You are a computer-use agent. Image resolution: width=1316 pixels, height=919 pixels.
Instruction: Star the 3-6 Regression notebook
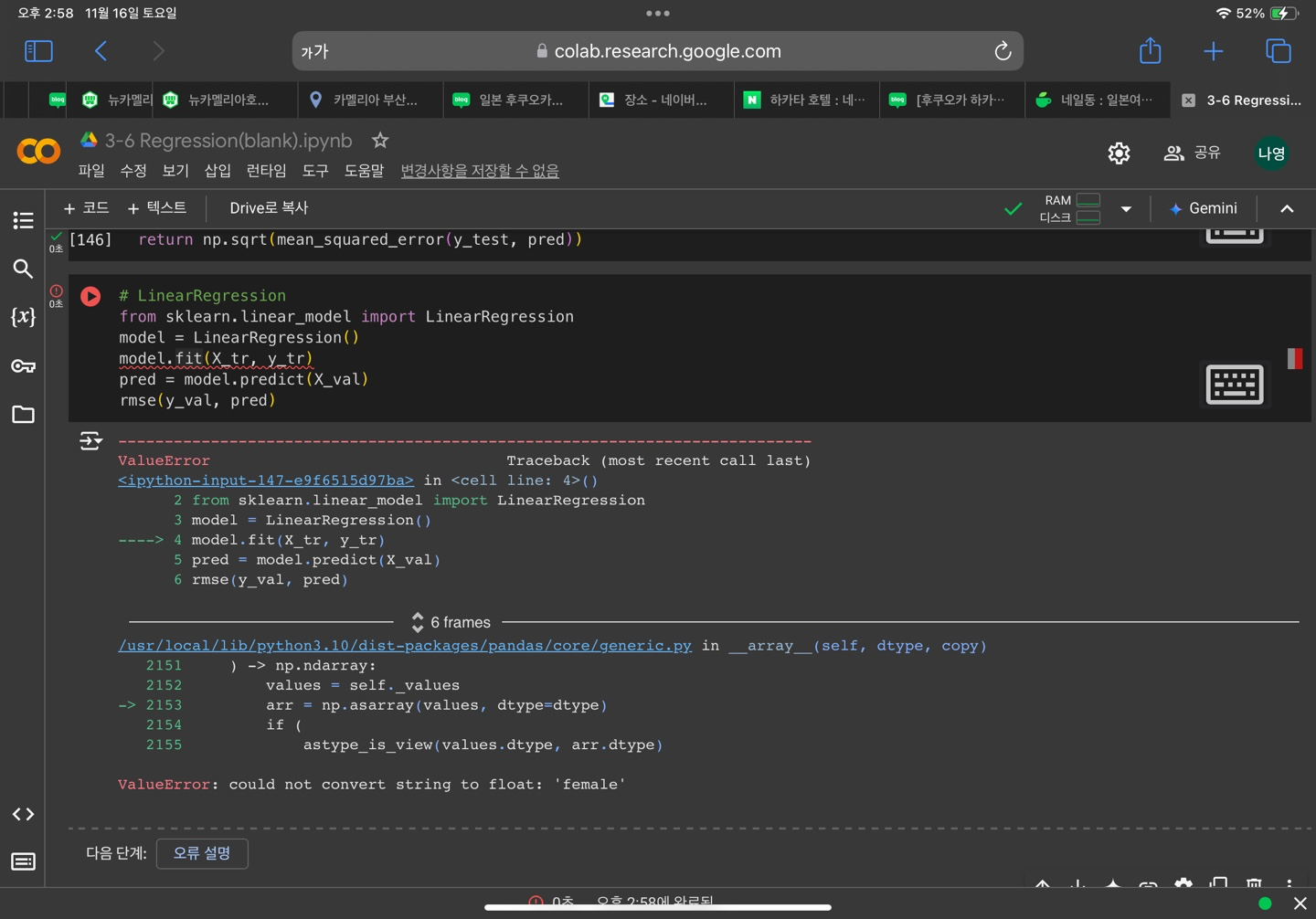[x=380, y=141]
